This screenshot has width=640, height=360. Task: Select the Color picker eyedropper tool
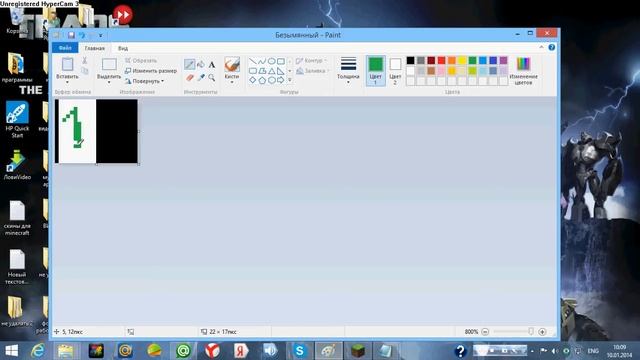point(201,77)
